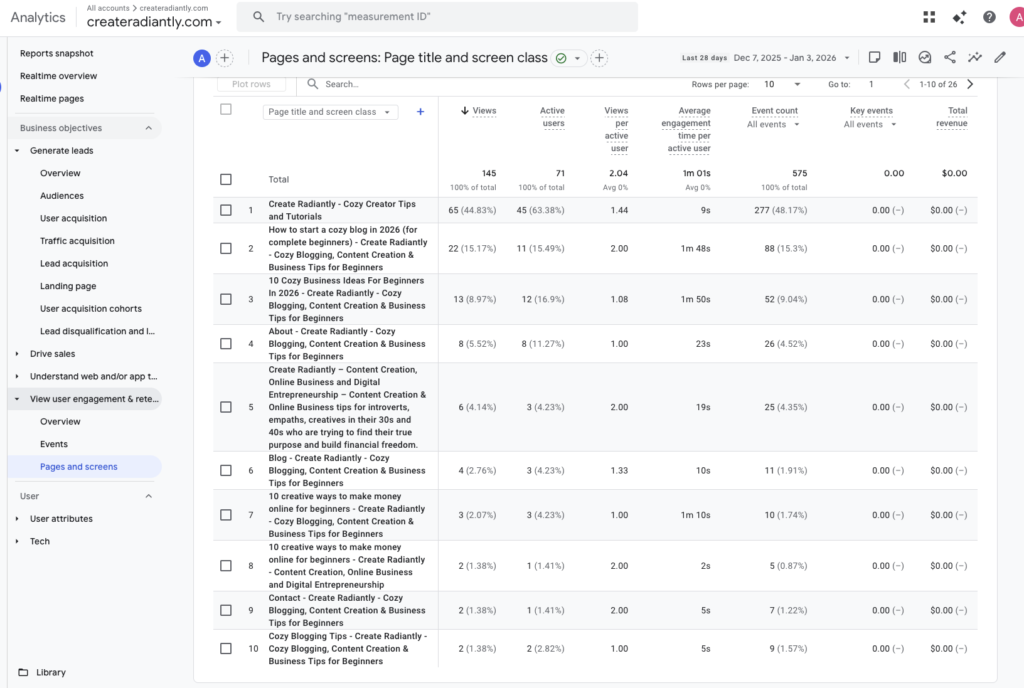This screenshot has height=688, width=1024.
Task: Go to next page of table results
Action: [x=970, y=85]
